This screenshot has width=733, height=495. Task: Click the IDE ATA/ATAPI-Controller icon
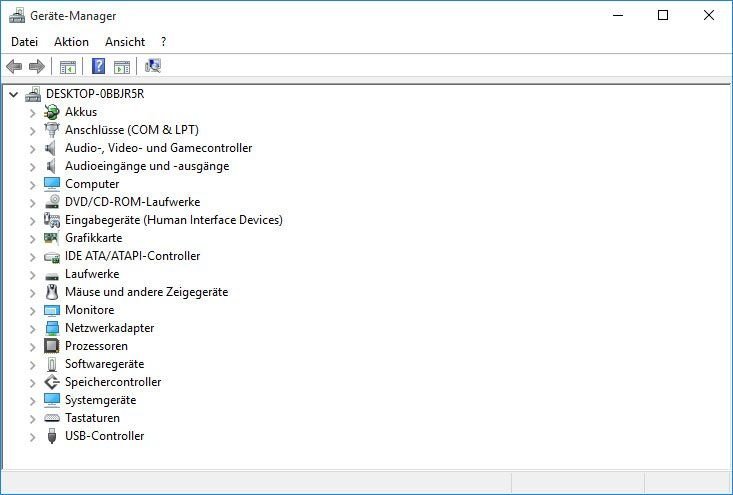click(52, 257)
